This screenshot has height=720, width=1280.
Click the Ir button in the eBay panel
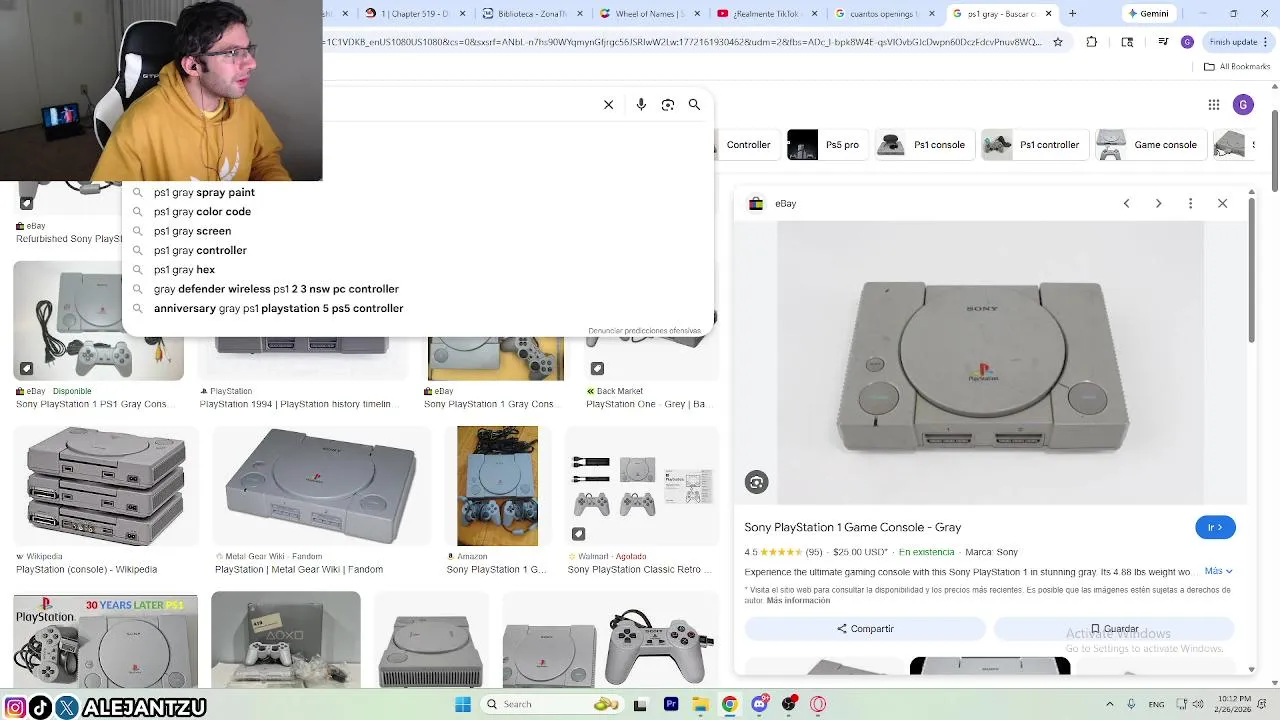1215,528
